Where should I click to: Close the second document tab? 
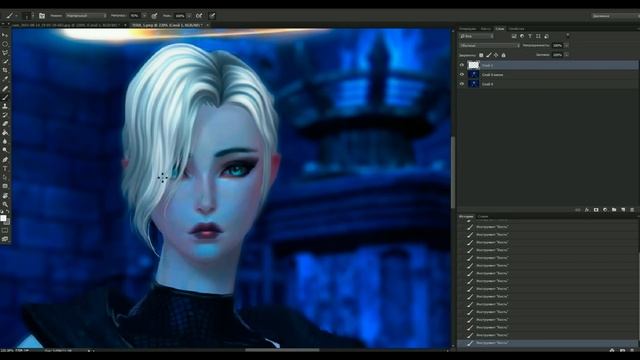click(208, 25)
